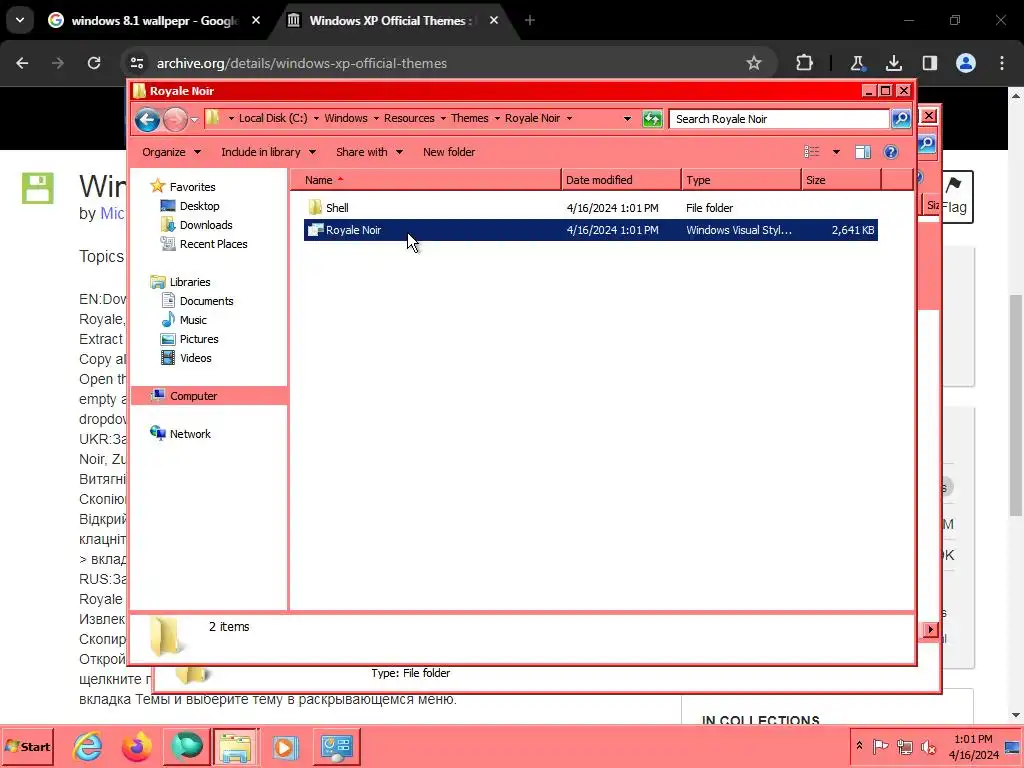1024x768 pixels.
Task: View site information icon in address bar
Action: (136, 63)
